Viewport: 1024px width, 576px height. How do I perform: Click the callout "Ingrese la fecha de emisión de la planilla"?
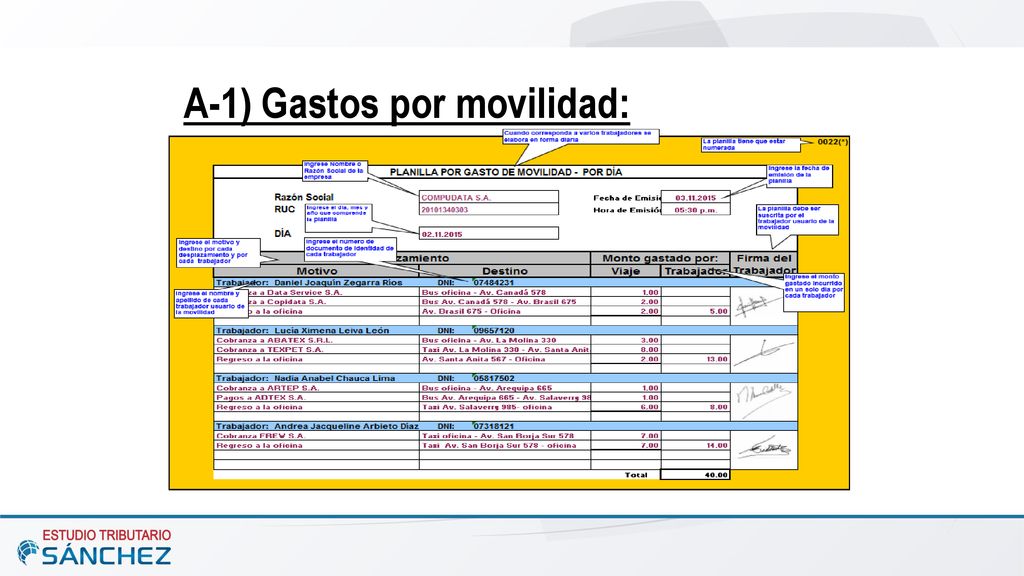click(799, 175)
